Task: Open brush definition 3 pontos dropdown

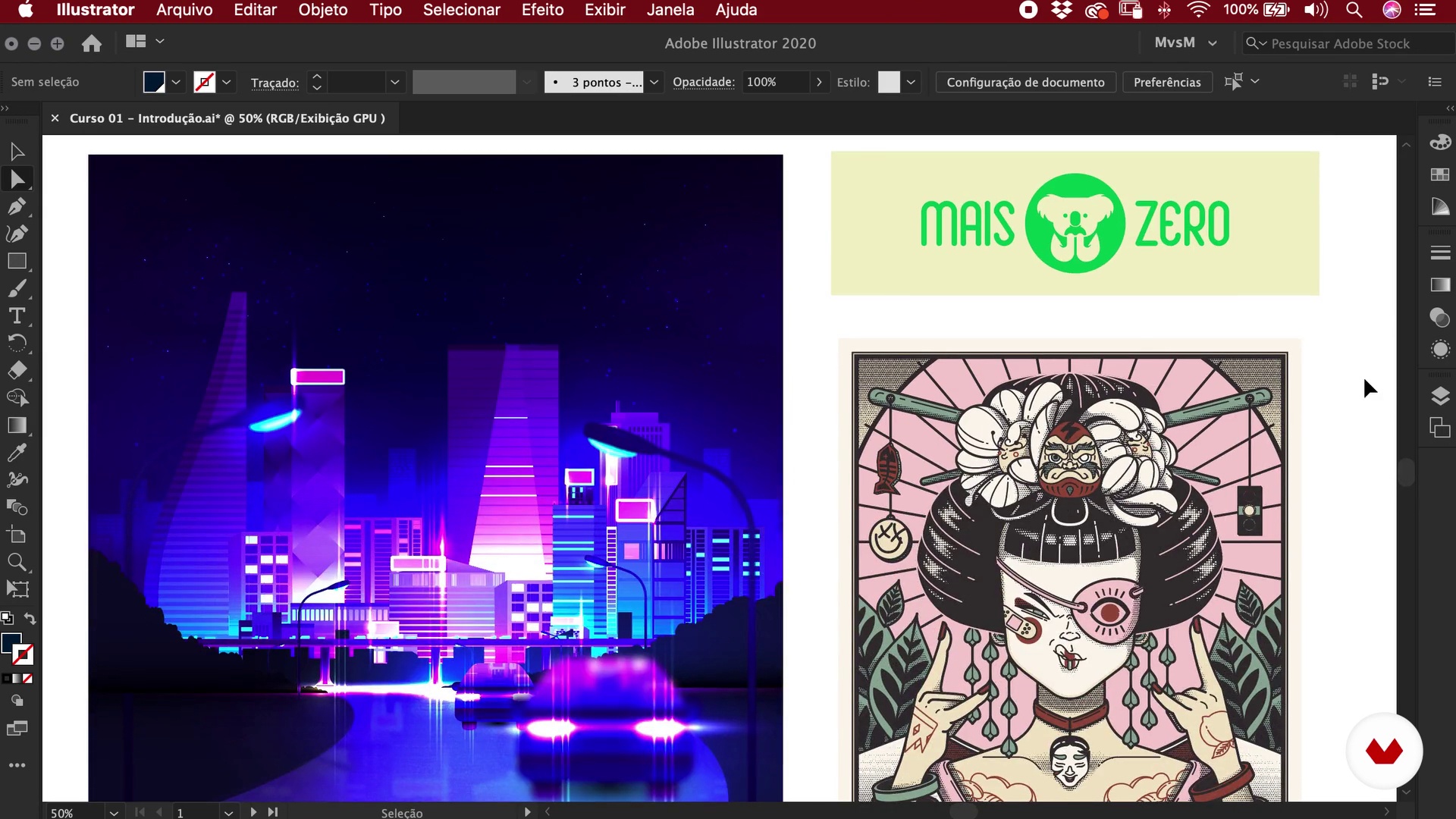Action: pos(654,82)
